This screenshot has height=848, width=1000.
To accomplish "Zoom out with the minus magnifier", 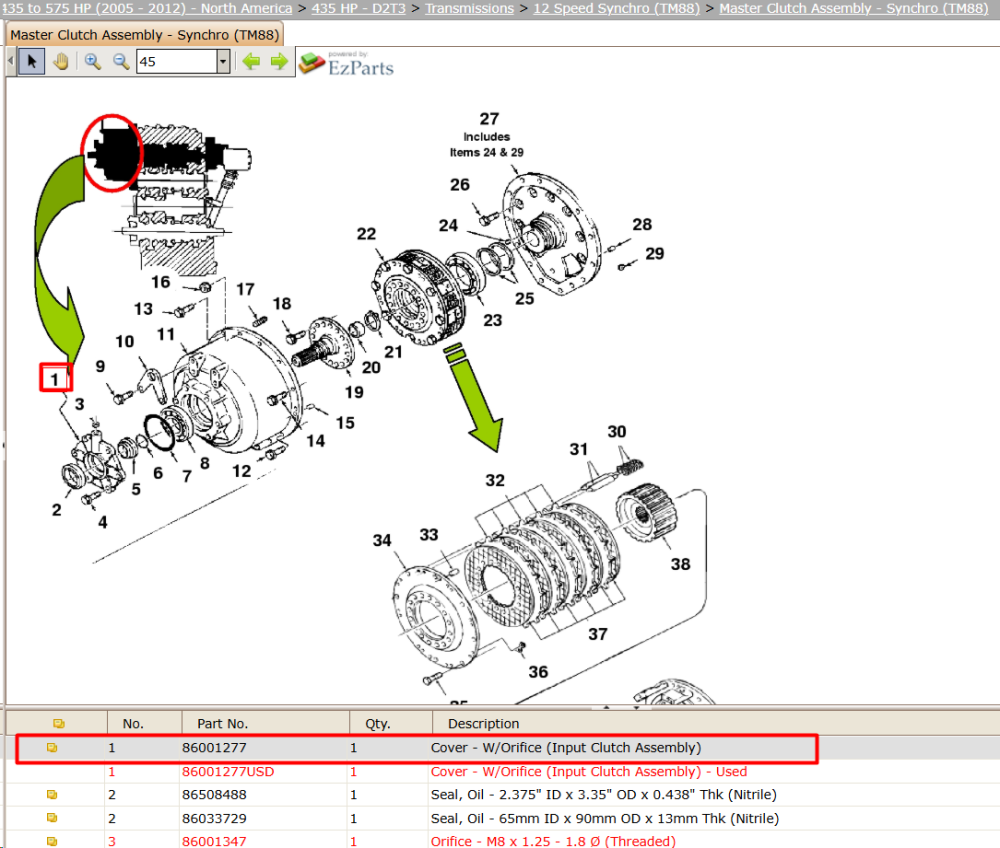I will point(121,62).
